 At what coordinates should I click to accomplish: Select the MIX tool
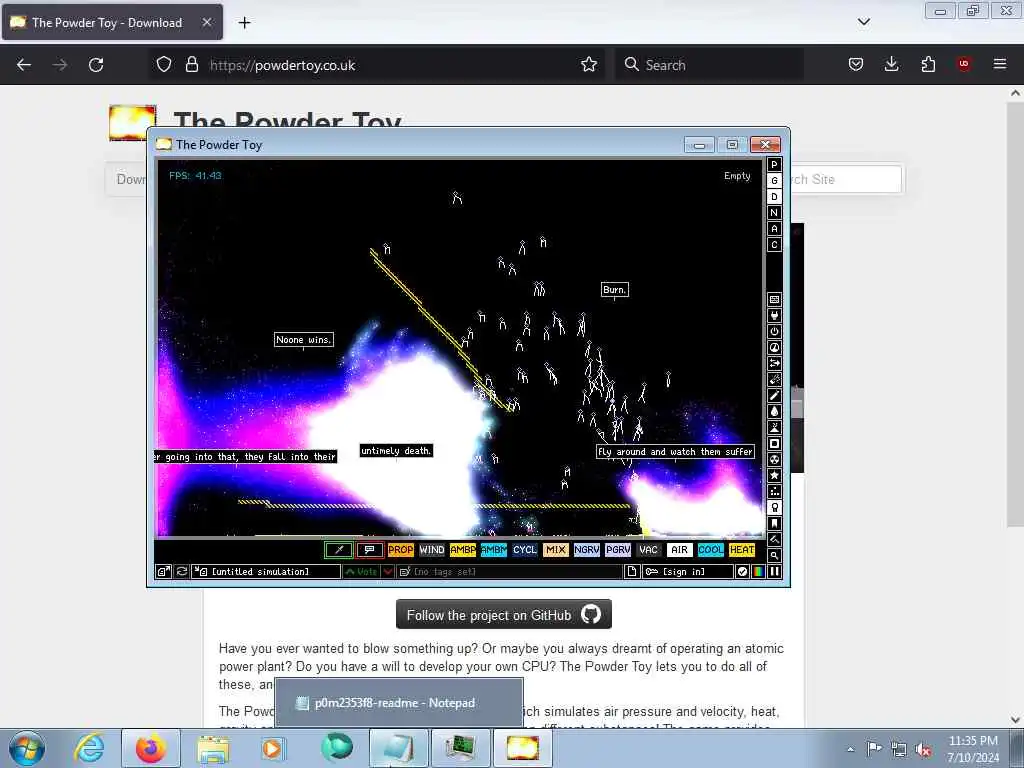(556, 550)
